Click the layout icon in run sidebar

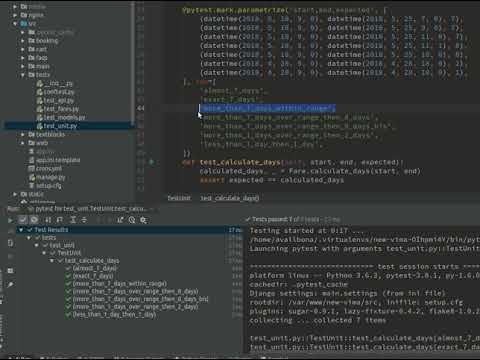point(10,270)
